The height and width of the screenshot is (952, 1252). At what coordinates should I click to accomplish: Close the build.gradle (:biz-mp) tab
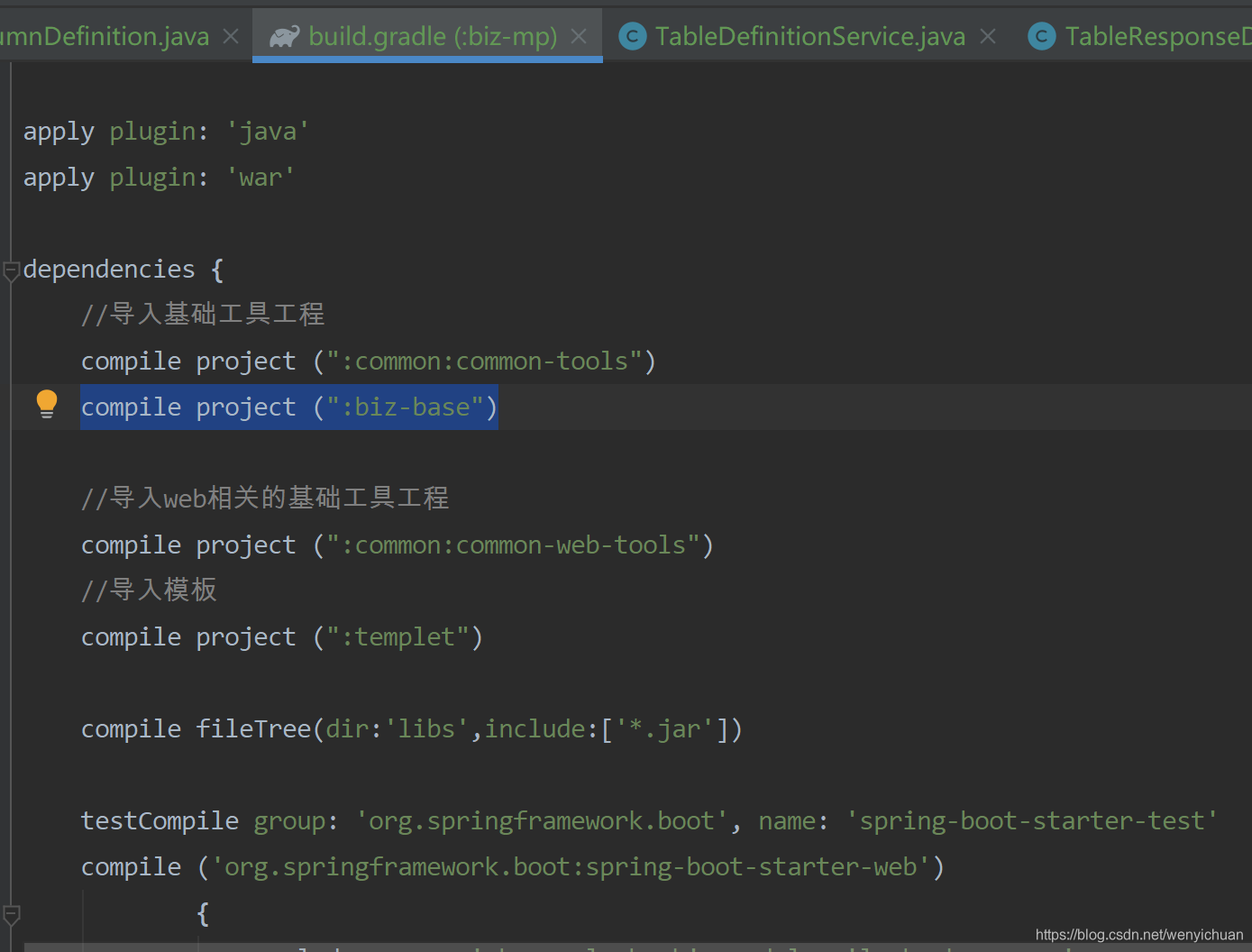click(579, 36)
